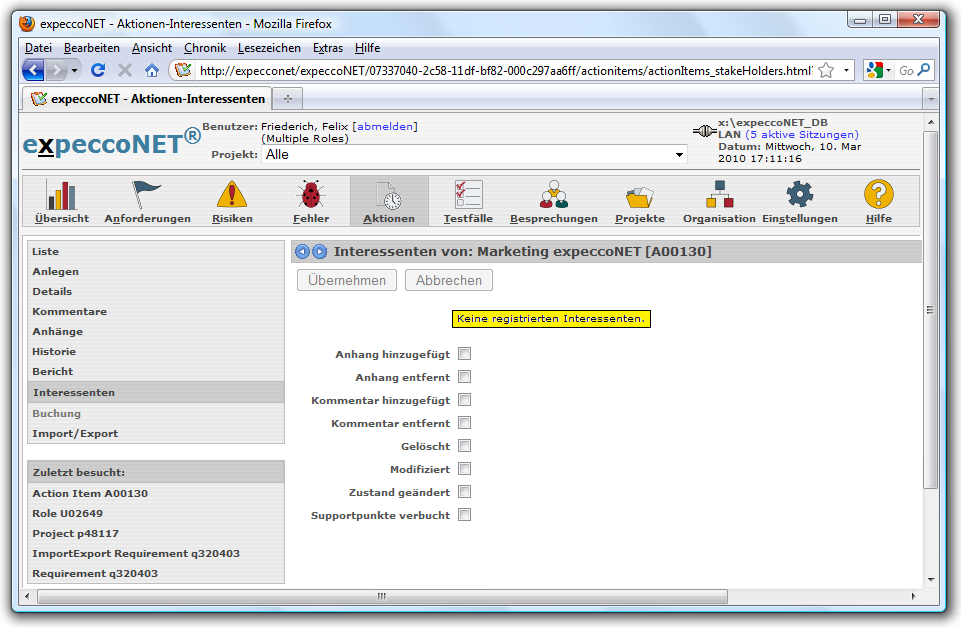Open Organisation via the hierarchy chart icon
The height and width of the screenshot is (627, 961).
pos(719,195)
